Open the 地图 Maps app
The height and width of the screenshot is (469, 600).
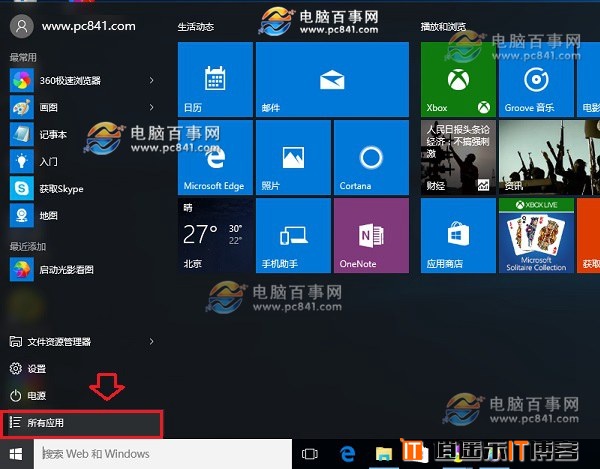coord(22,215)
